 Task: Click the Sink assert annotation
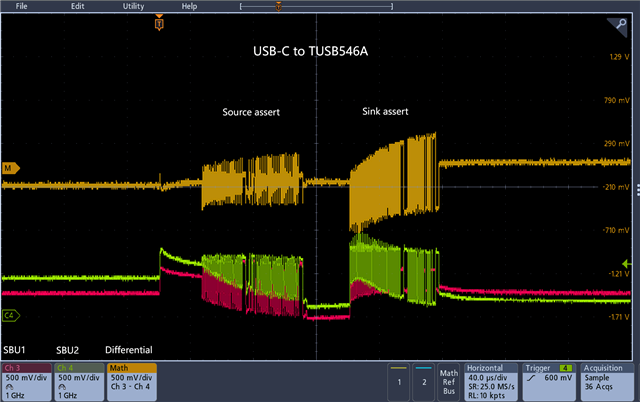pos(385,111)
